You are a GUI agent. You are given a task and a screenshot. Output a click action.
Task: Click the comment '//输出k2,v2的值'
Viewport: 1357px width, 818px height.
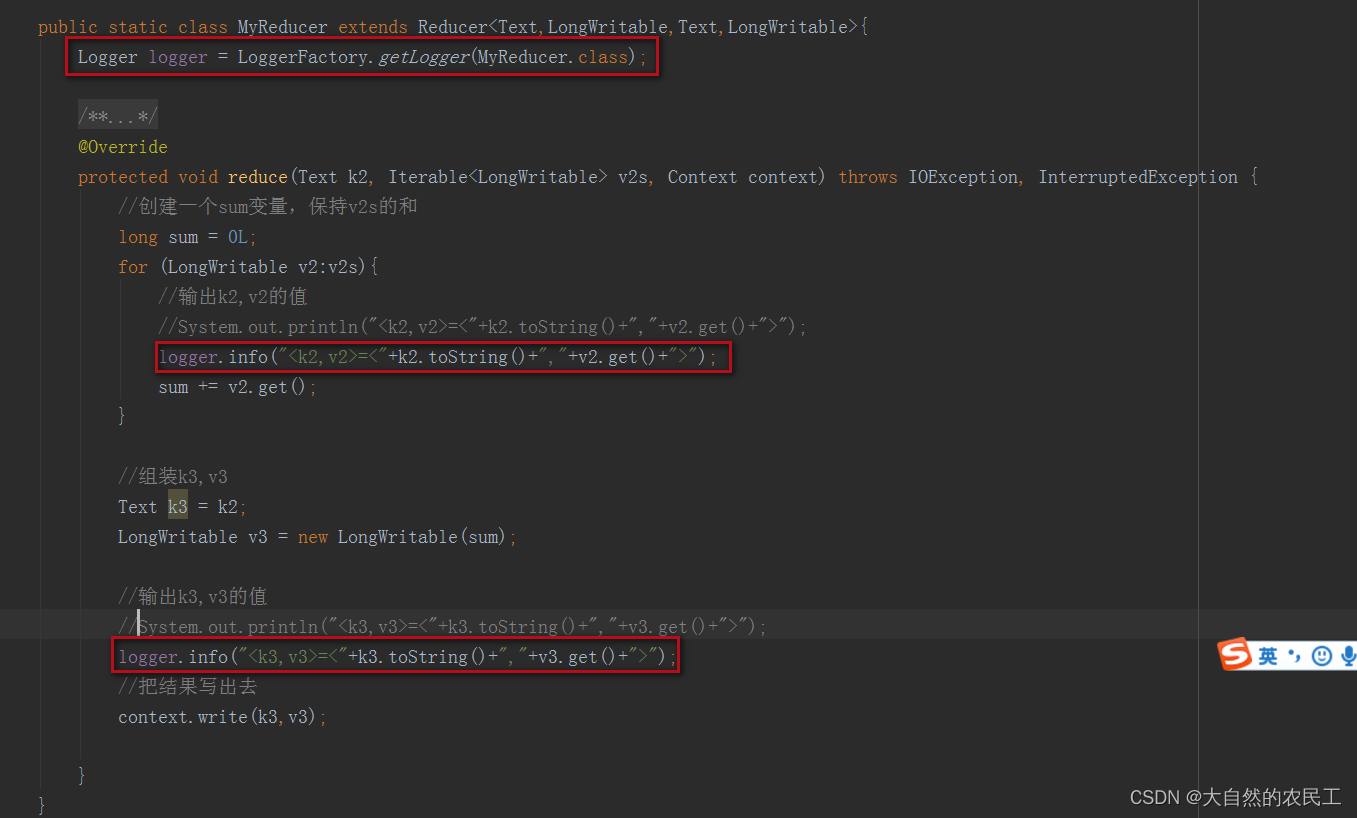(232, 297)
